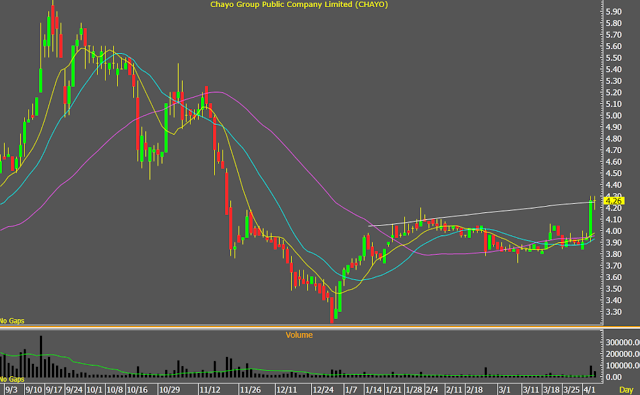Click the No Gaps label in price pane
Viewport: 640px width, 395px height.
click(x=12, y=321)
